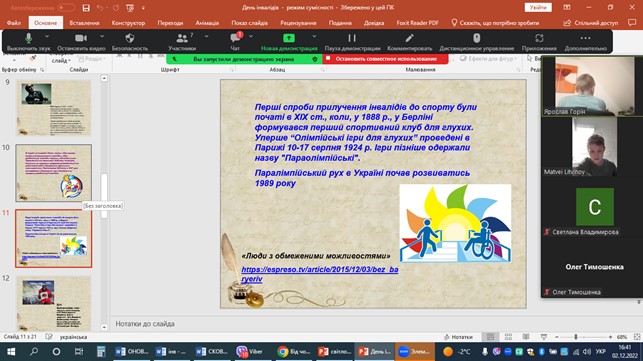Viewport: 643px width, 361px height.
Task: Stop screen sharing with red button
Action: (x=386, y=59)
